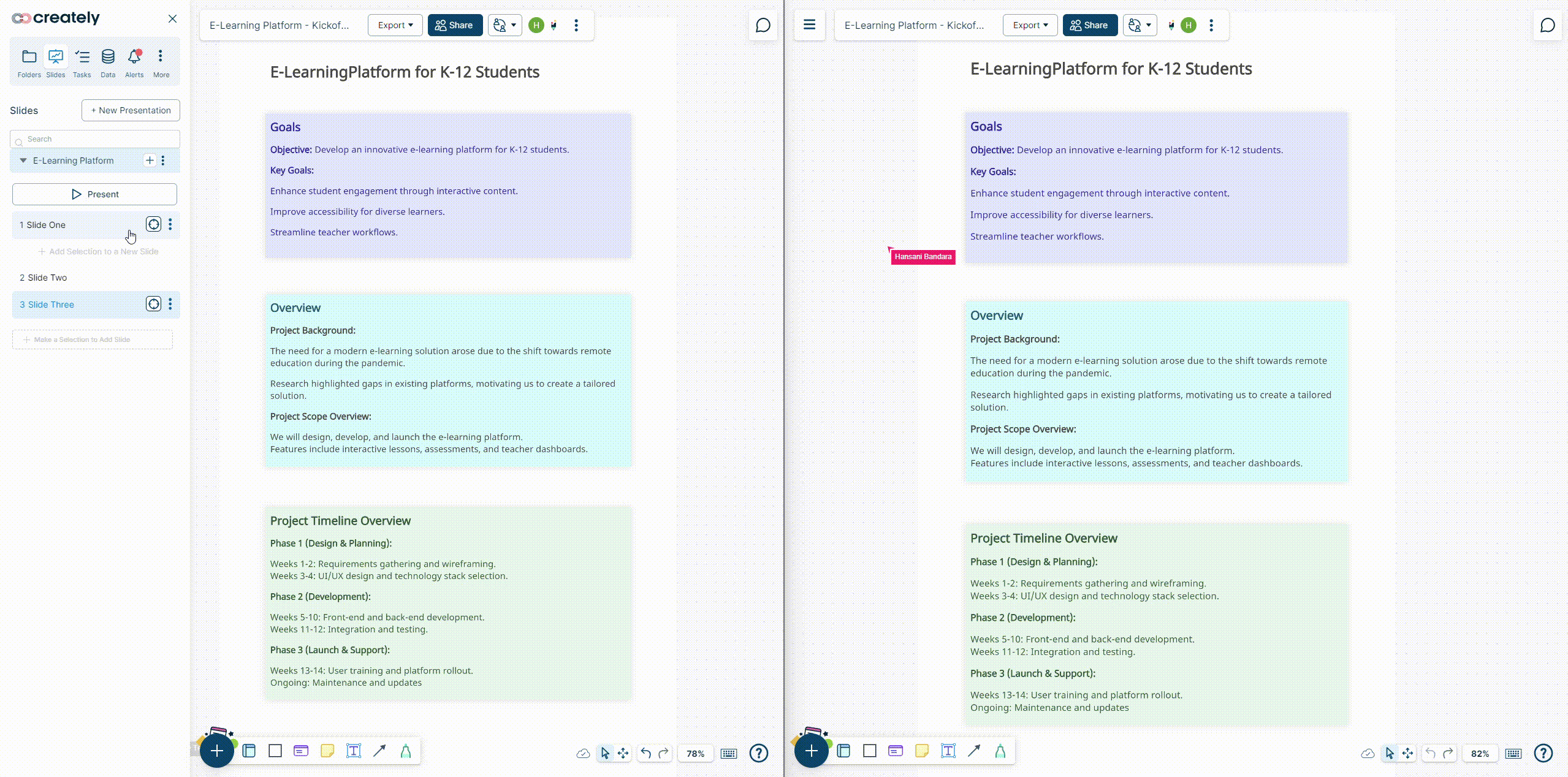Image resolution: width=1568 pixels, height=777 pixels.
Task: Click Share button in left window
Action: (x=454, y=25)
